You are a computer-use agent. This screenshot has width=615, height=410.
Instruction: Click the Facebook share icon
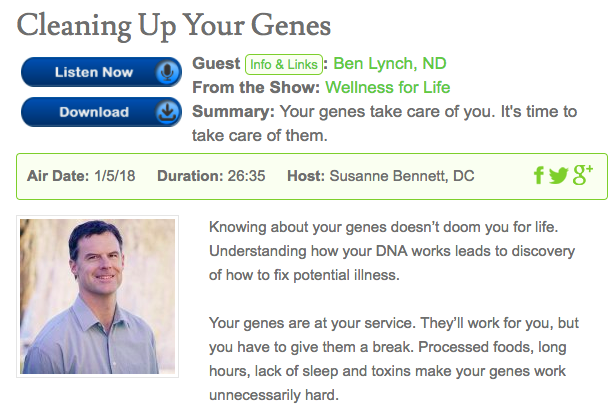539,175
